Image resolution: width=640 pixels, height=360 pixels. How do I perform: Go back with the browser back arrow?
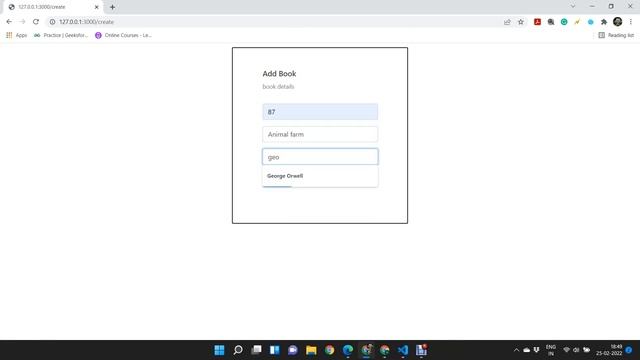click(9, 22)
